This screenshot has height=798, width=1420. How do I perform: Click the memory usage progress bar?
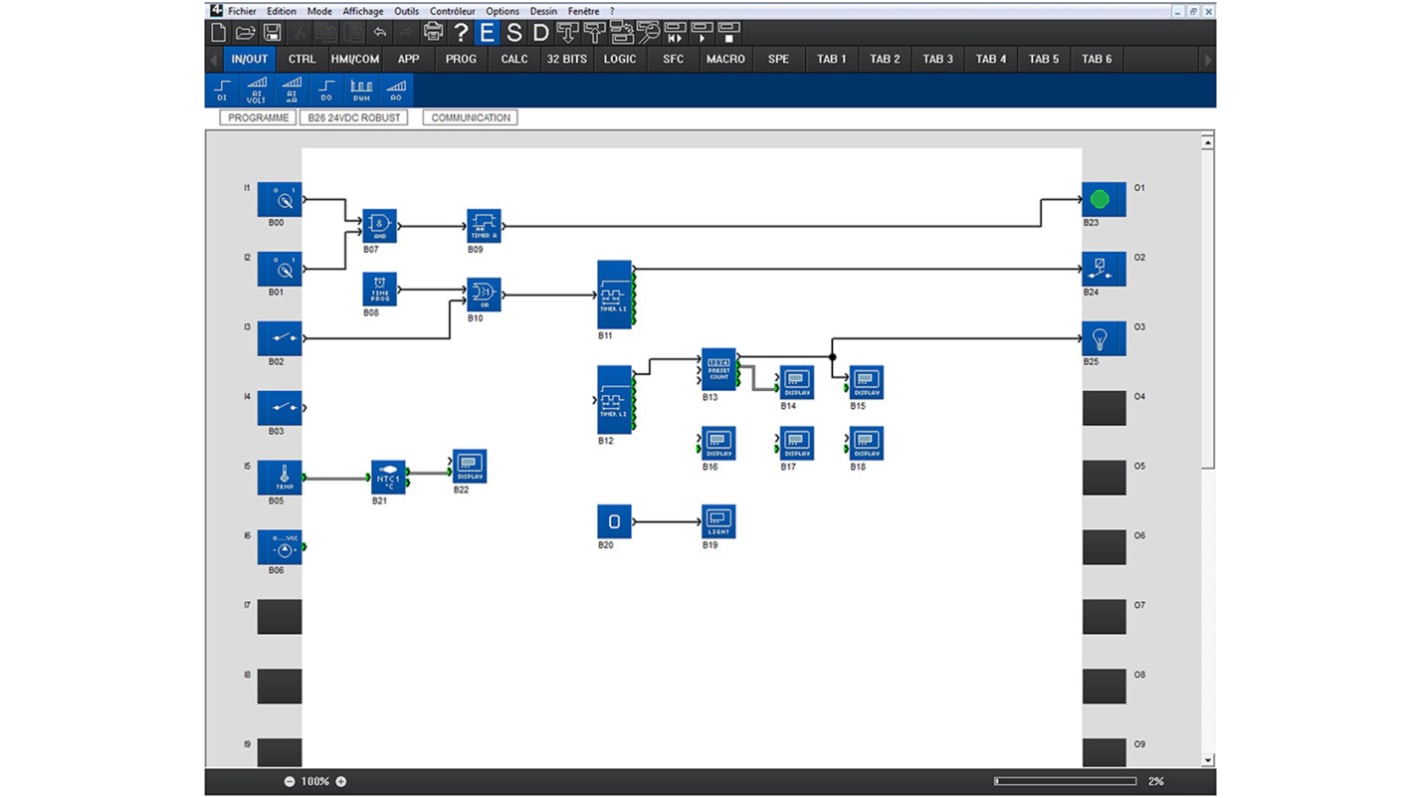click(1065, 781)
